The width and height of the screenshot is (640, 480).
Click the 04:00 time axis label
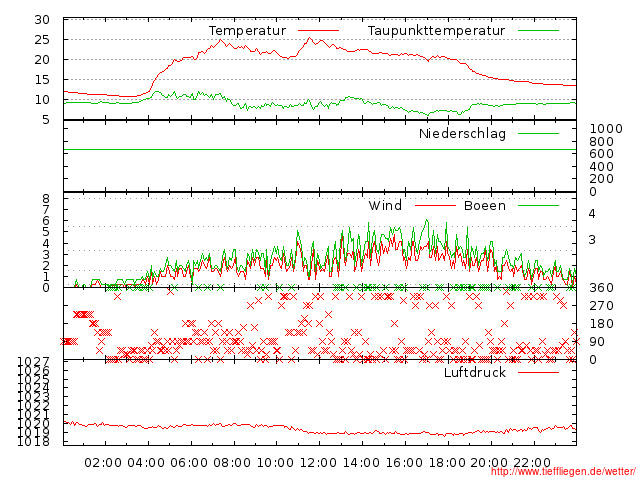coord(146,463)
